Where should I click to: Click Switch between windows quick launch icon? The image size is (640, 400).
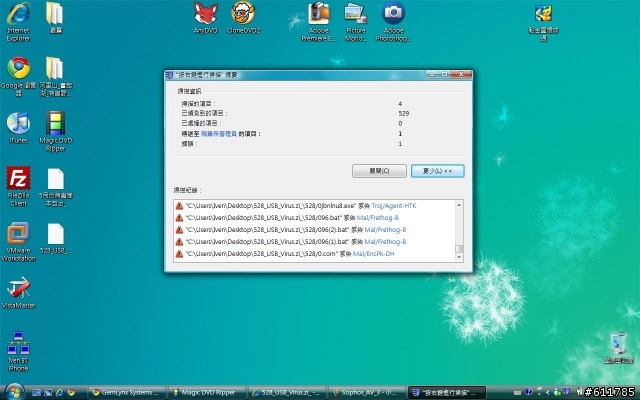tap(48, 393)
